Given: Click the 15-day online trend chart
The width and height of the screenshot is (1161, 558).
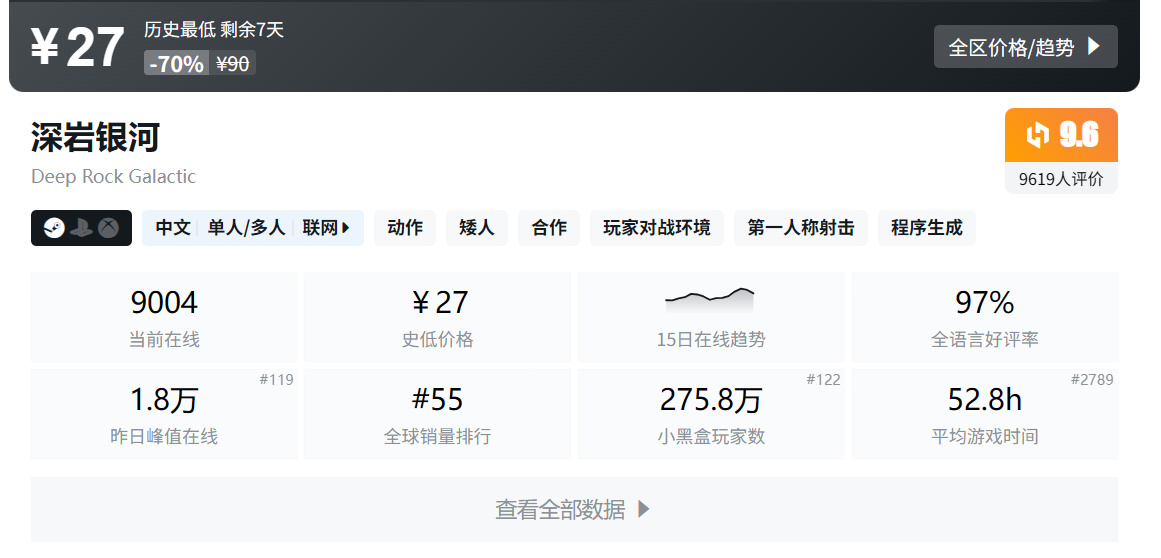Looking at the screenshot, I should pyautogui.click(x=711, y=299).
